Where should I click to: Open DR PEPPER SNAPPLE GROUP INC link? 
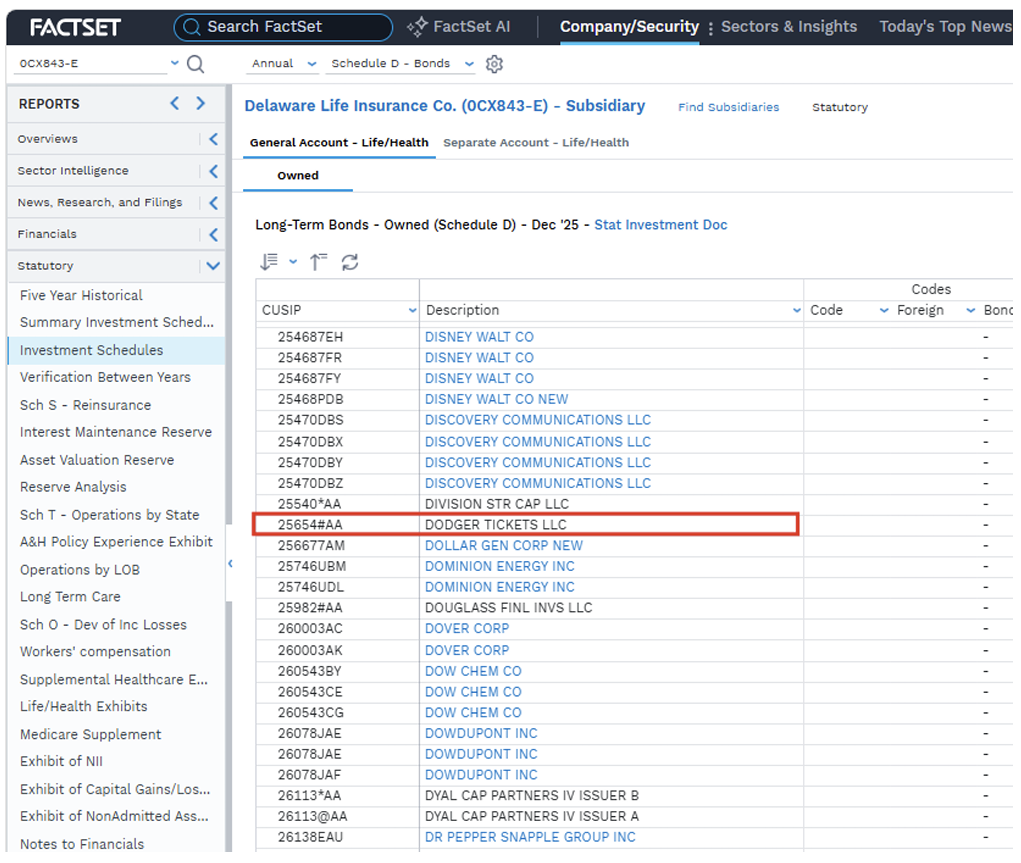coord(530,837)
